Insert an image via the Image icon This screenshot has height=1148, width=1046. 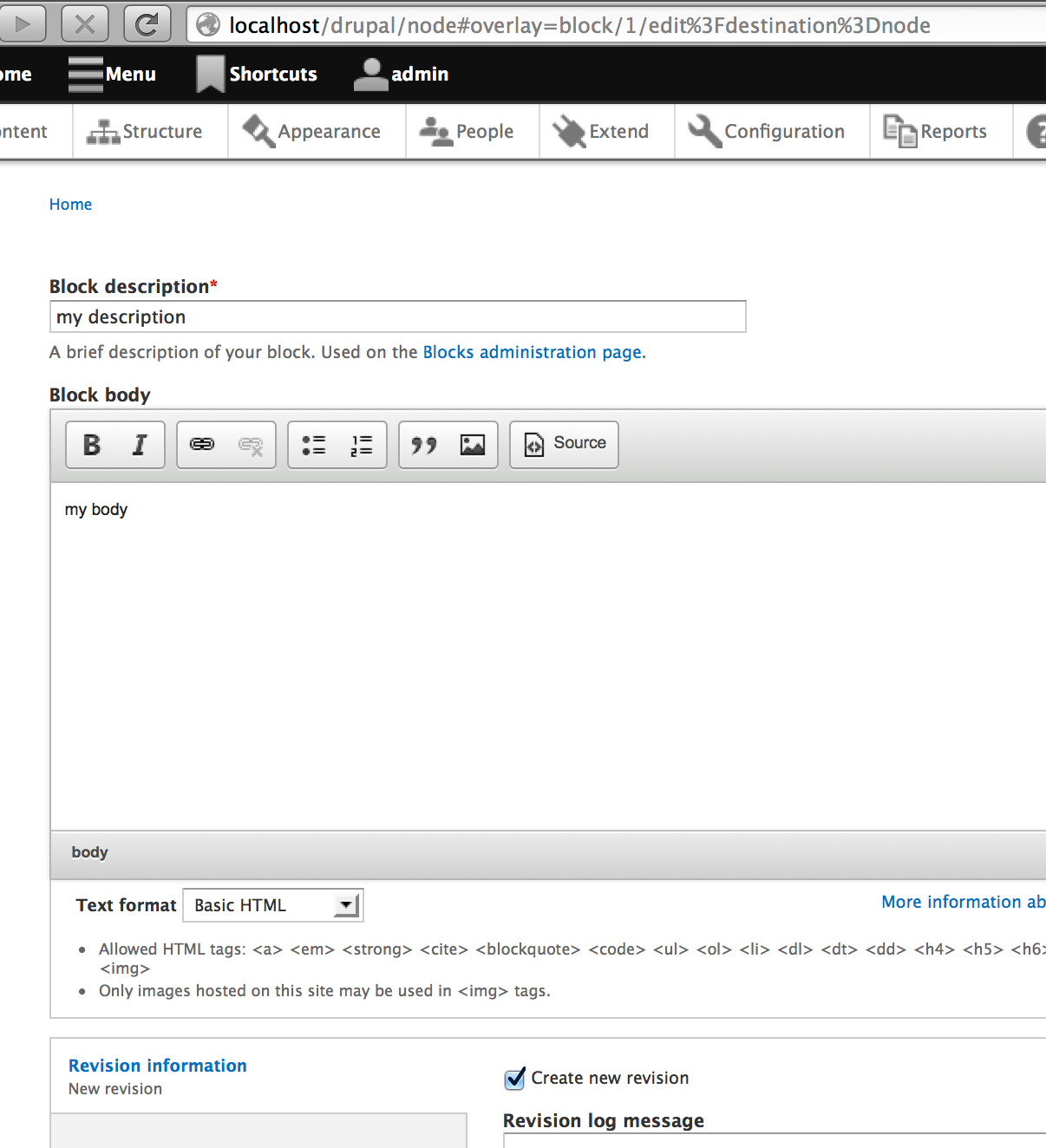tap(473, 445)
